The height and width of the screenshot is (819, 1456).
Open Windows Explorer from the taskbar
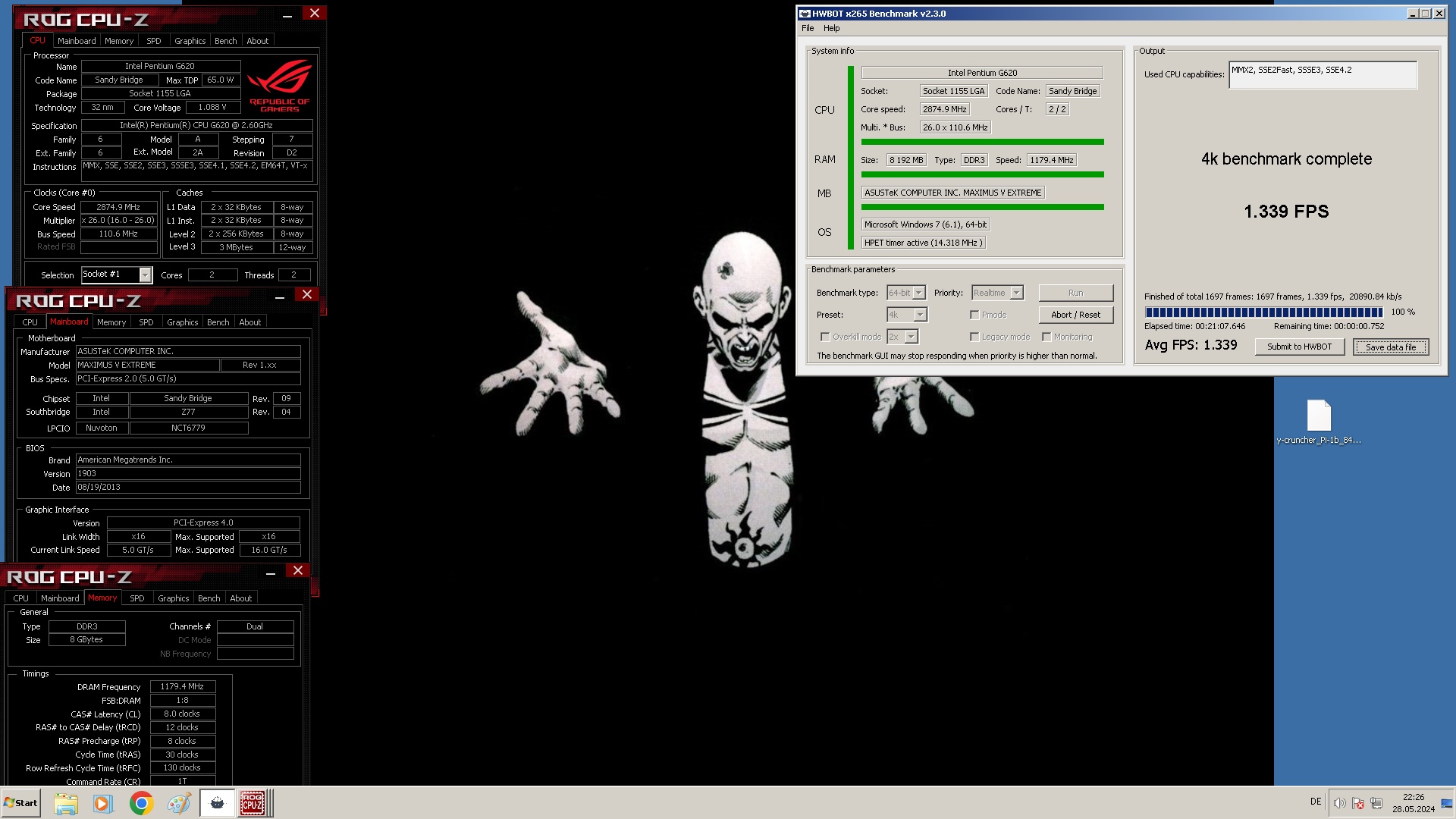pyautogui.click(x=66, y=803)
